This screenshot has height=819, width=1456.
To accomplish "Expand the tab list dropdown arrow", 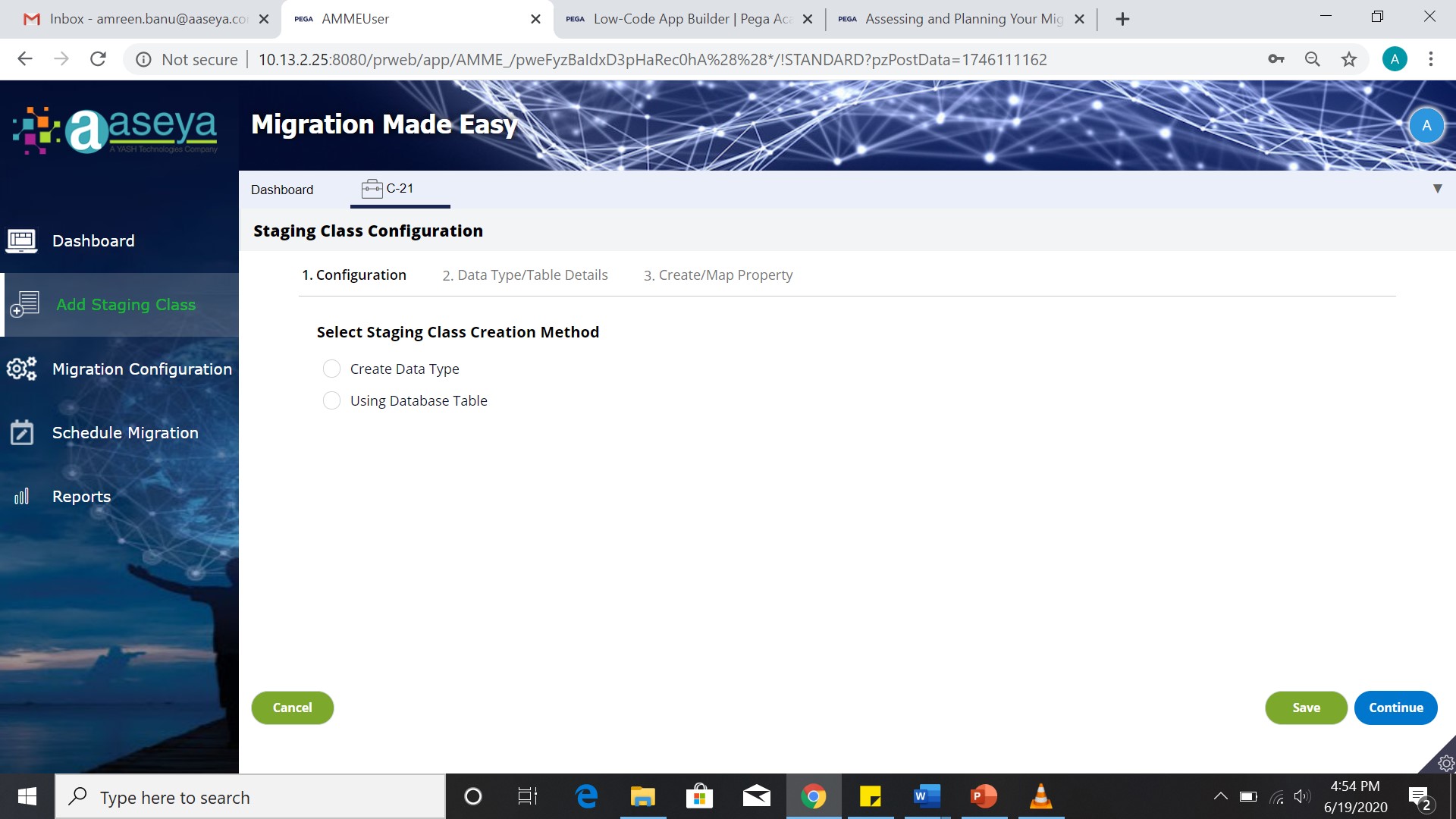I will (1437, 189).
